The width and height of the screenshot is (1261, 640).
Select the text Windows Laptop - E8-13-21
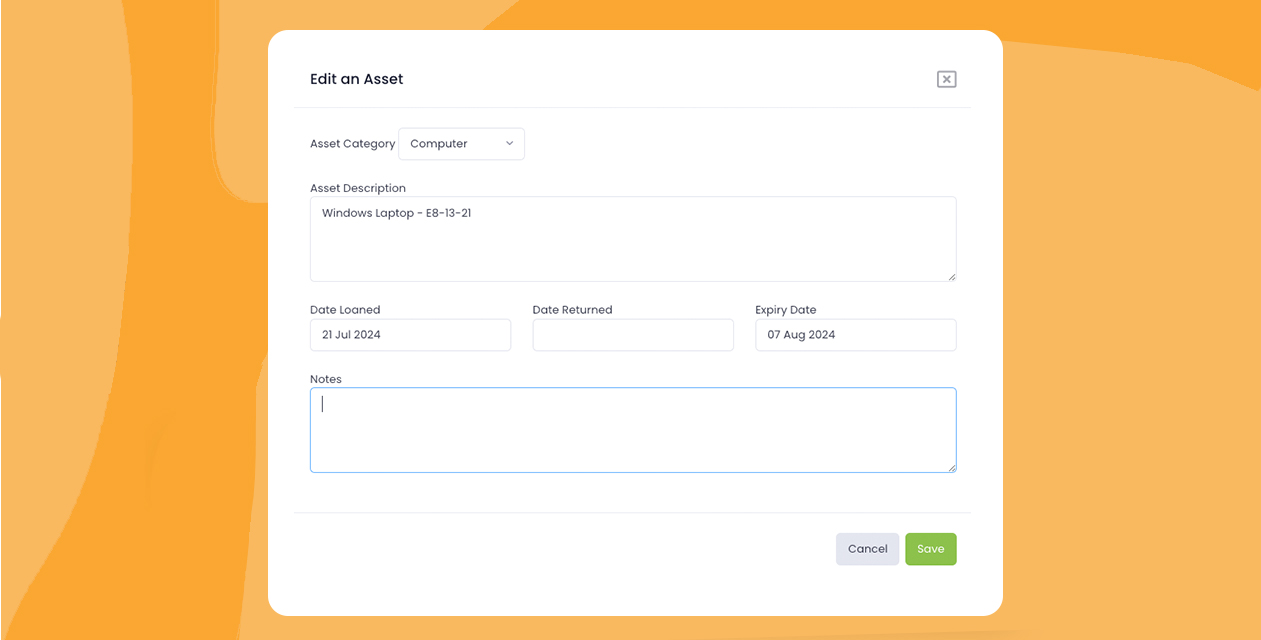(x=396, y=212)
